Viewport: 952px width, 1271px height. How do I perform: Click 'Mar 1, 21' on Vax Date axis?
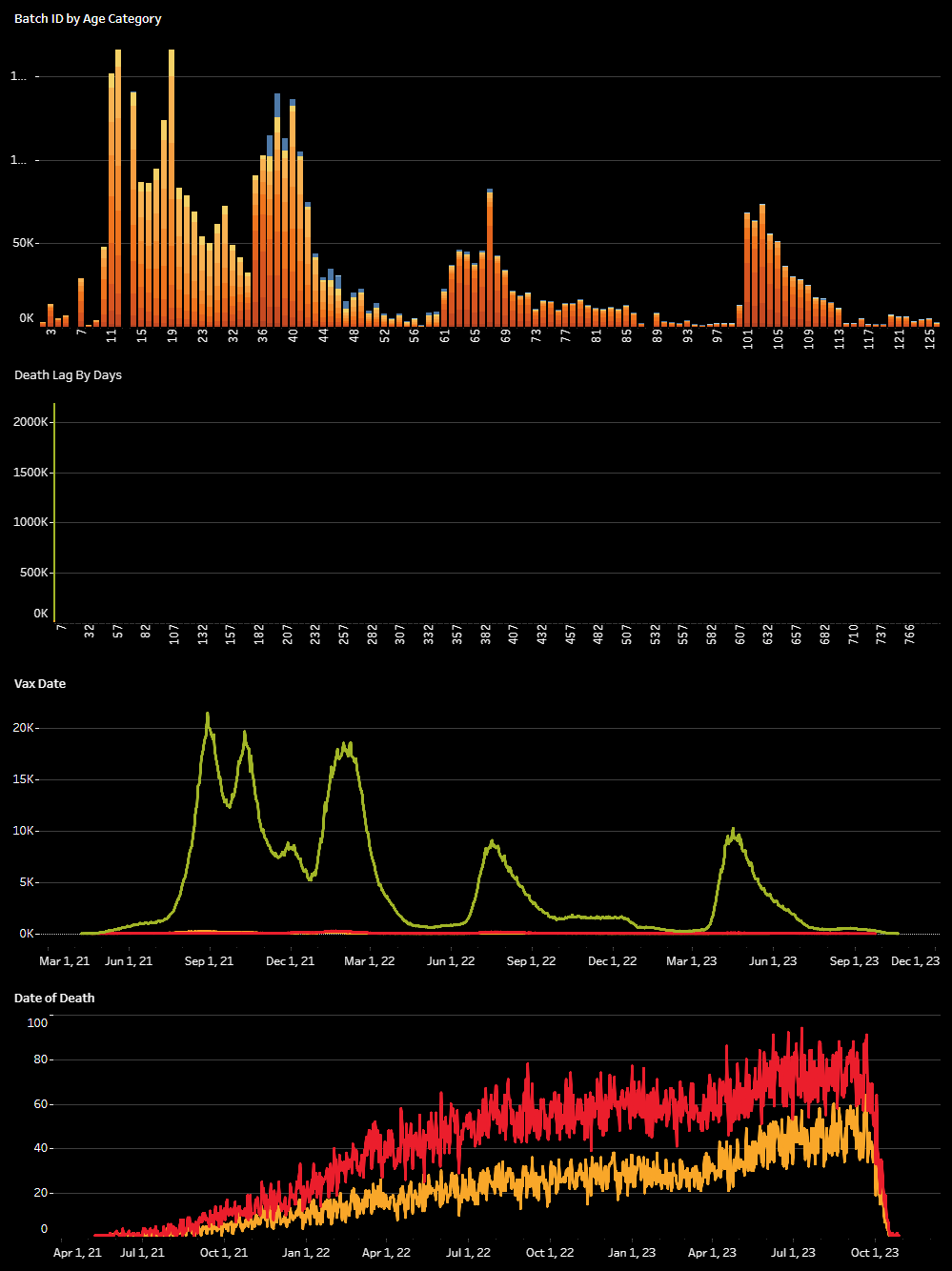(65, 961)
